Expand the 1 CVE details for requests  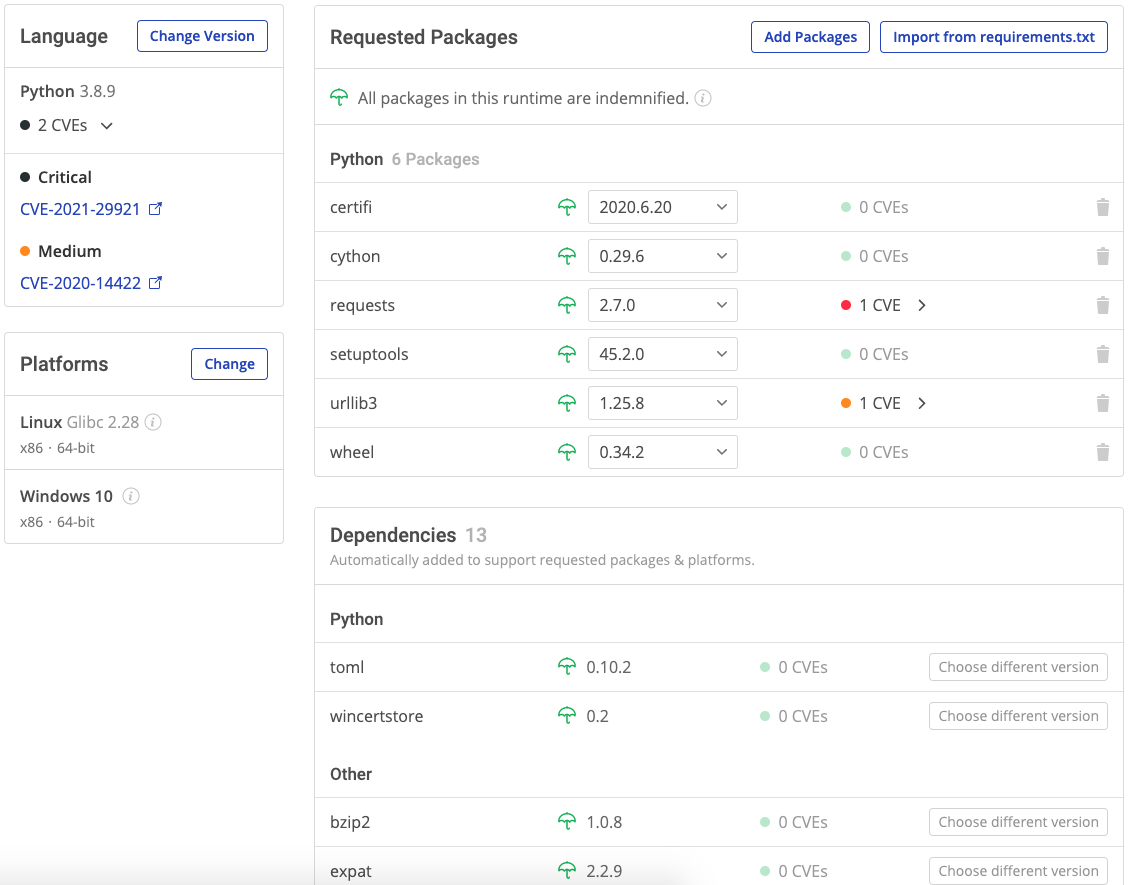[920, 305]
